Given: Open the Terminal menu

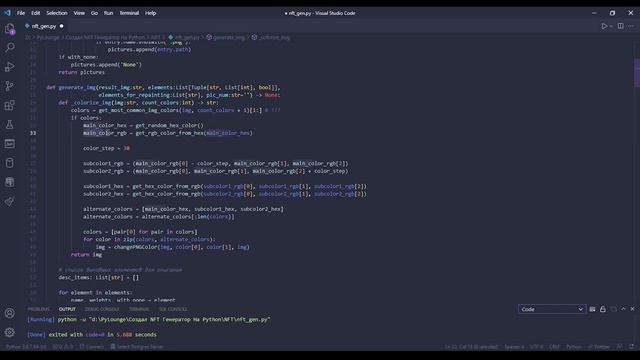Looking at the screenshot, I should [129, 13].
